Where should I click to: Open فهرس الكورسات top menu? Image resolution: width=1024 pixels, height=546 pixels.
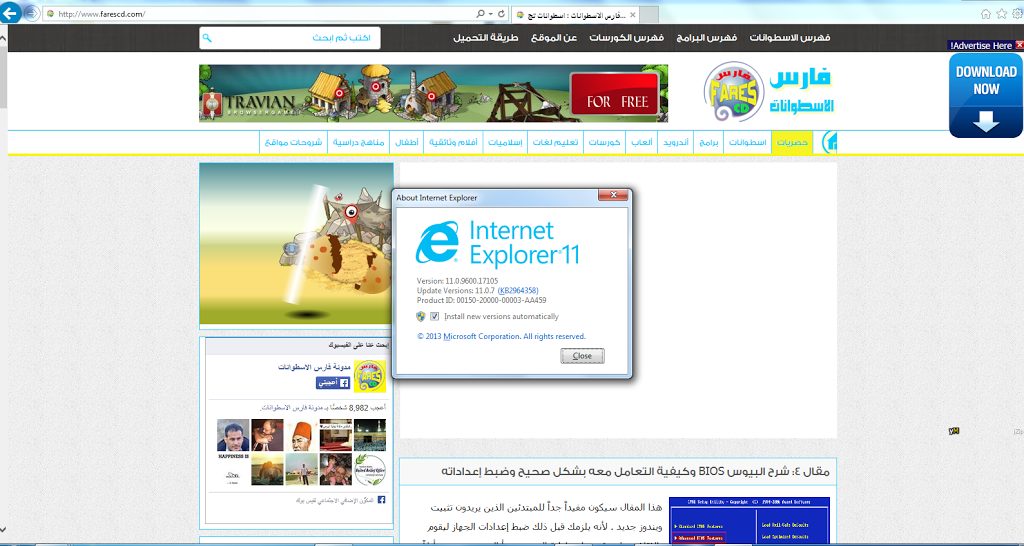point(626,38)
